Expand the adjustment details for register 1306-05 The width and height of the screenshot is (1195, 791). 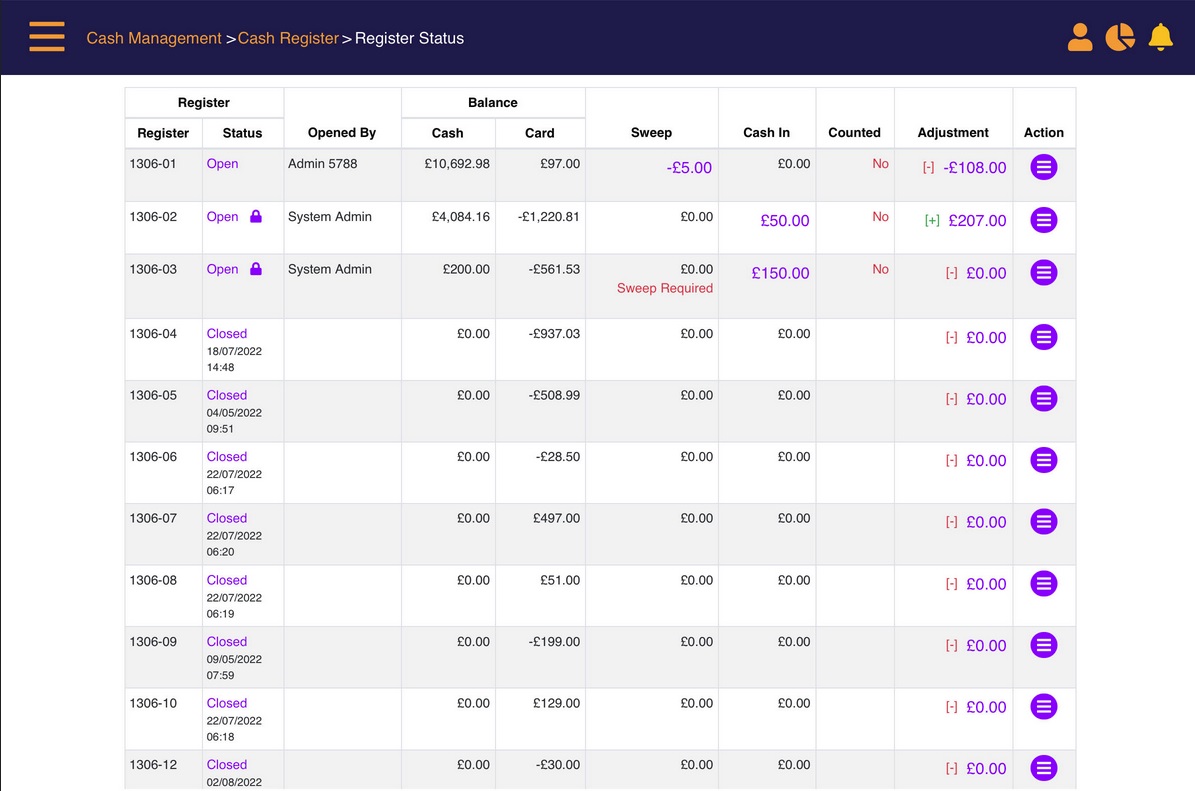951,399
